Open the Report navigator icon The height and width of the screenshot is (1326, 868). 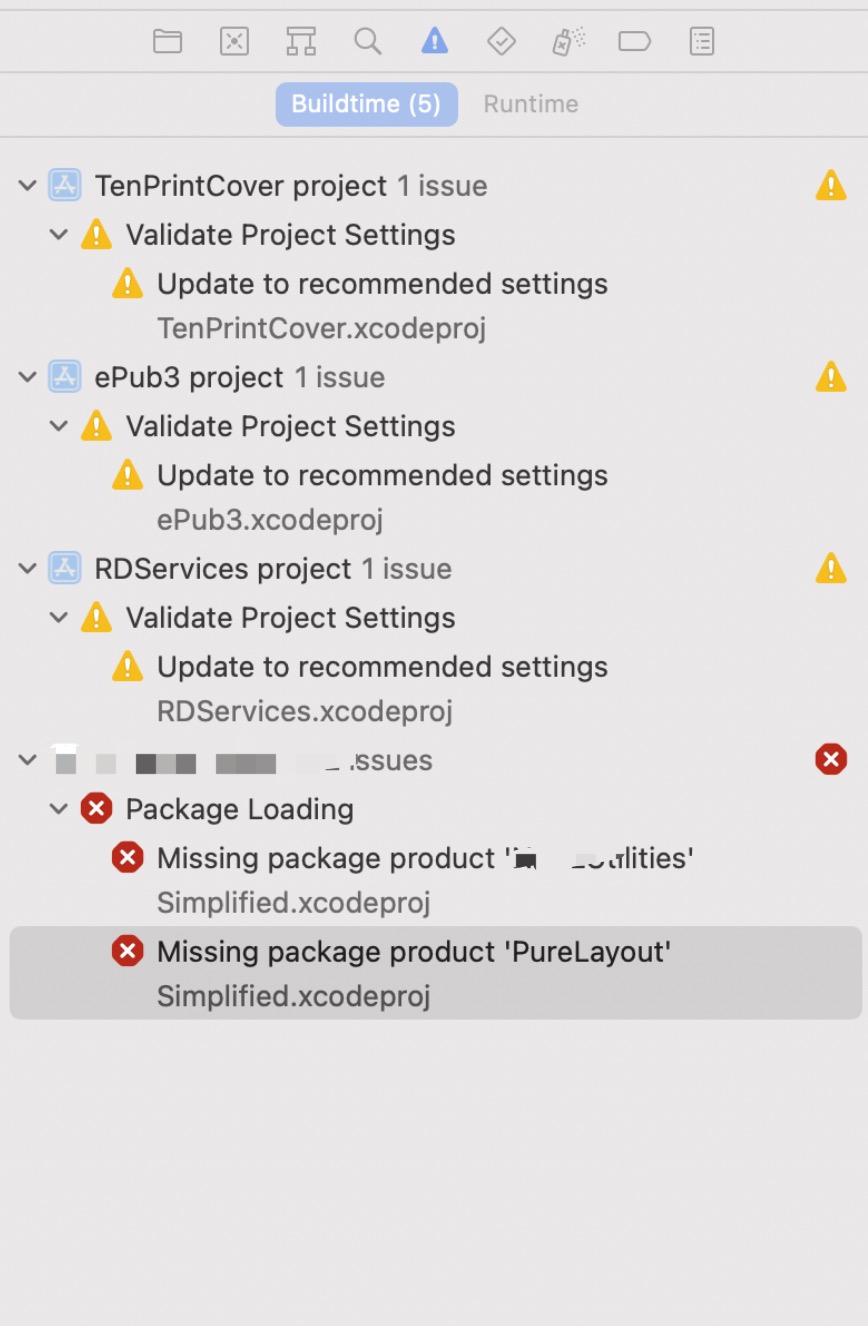coord(702,41)
